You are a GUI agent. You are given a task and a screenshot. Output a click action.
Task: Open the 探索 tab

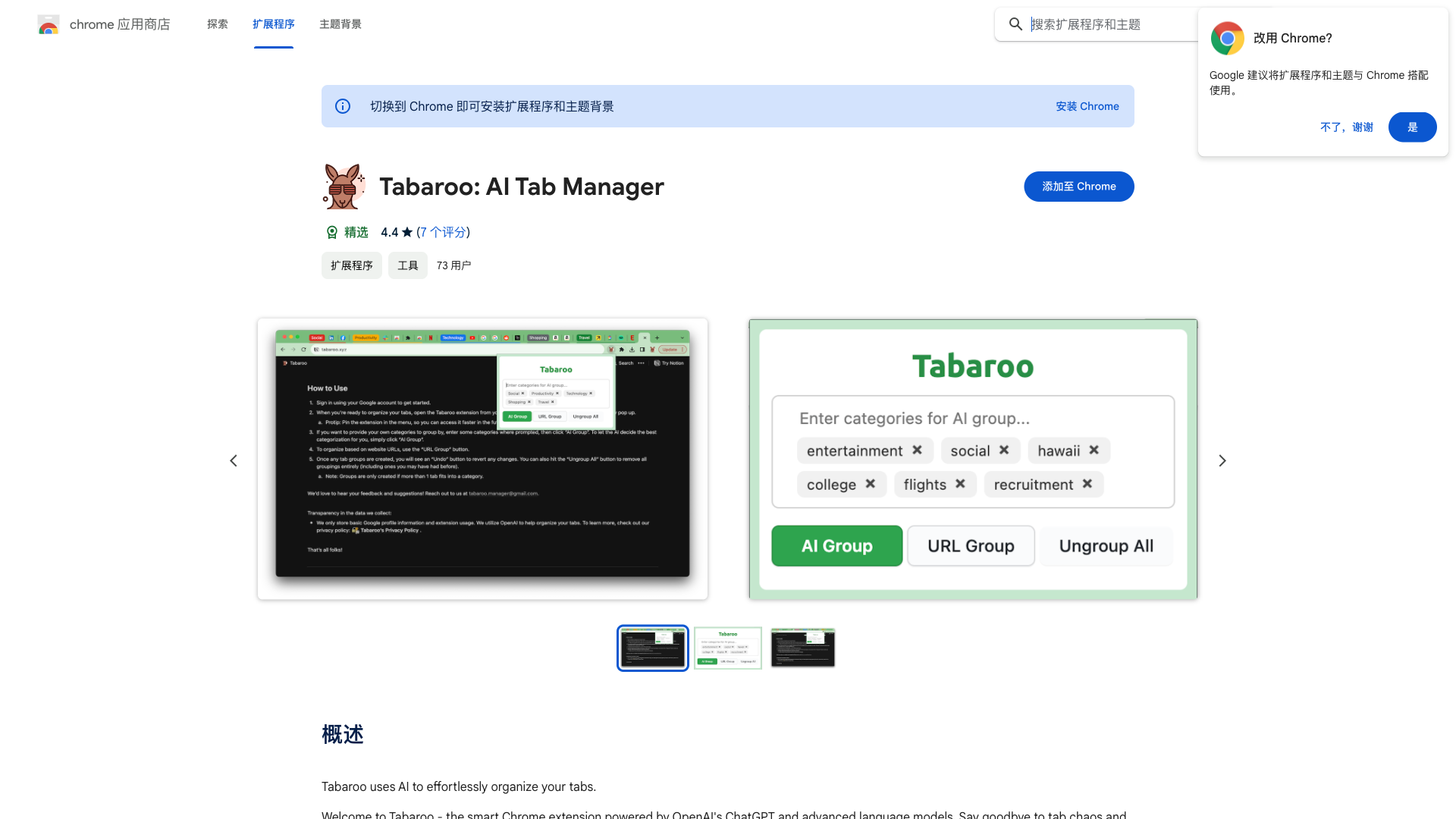tap(218, 24)
